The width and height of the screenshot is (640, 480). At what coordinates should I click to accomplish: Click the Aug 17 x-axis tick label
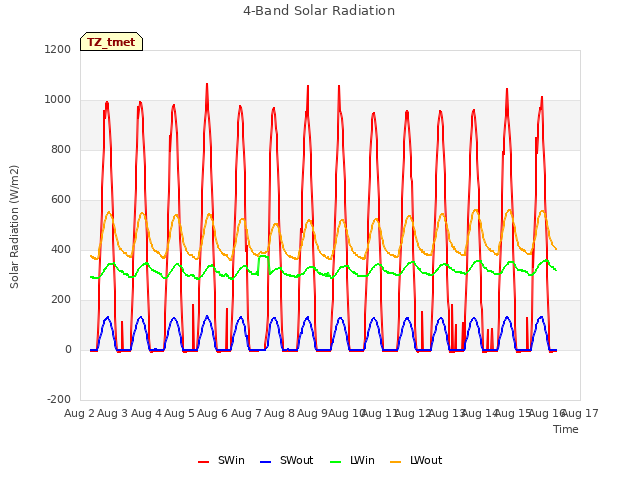(x=580, y=413)
